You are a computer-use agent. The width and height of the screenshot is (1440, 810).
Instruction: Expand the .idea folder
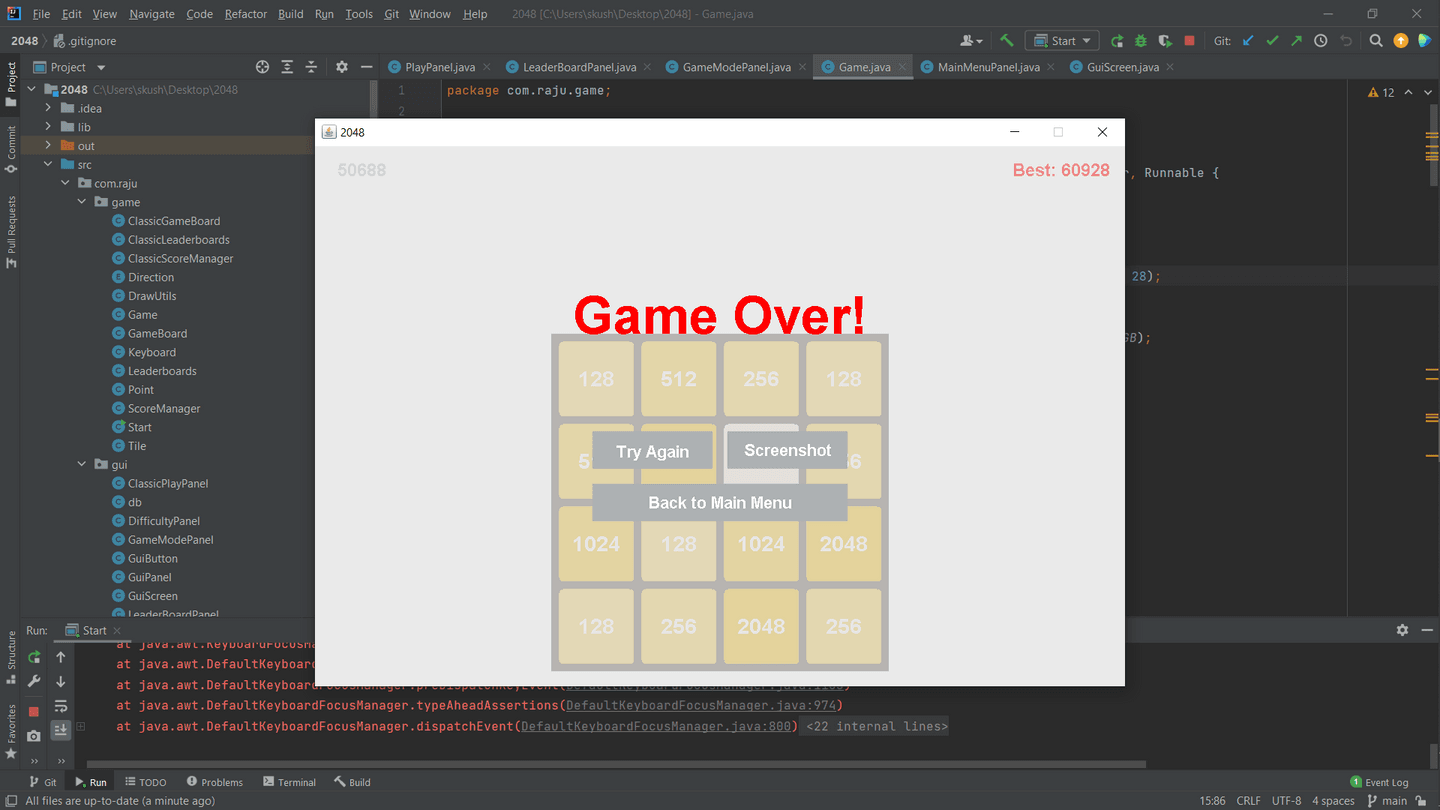[48, 108]
